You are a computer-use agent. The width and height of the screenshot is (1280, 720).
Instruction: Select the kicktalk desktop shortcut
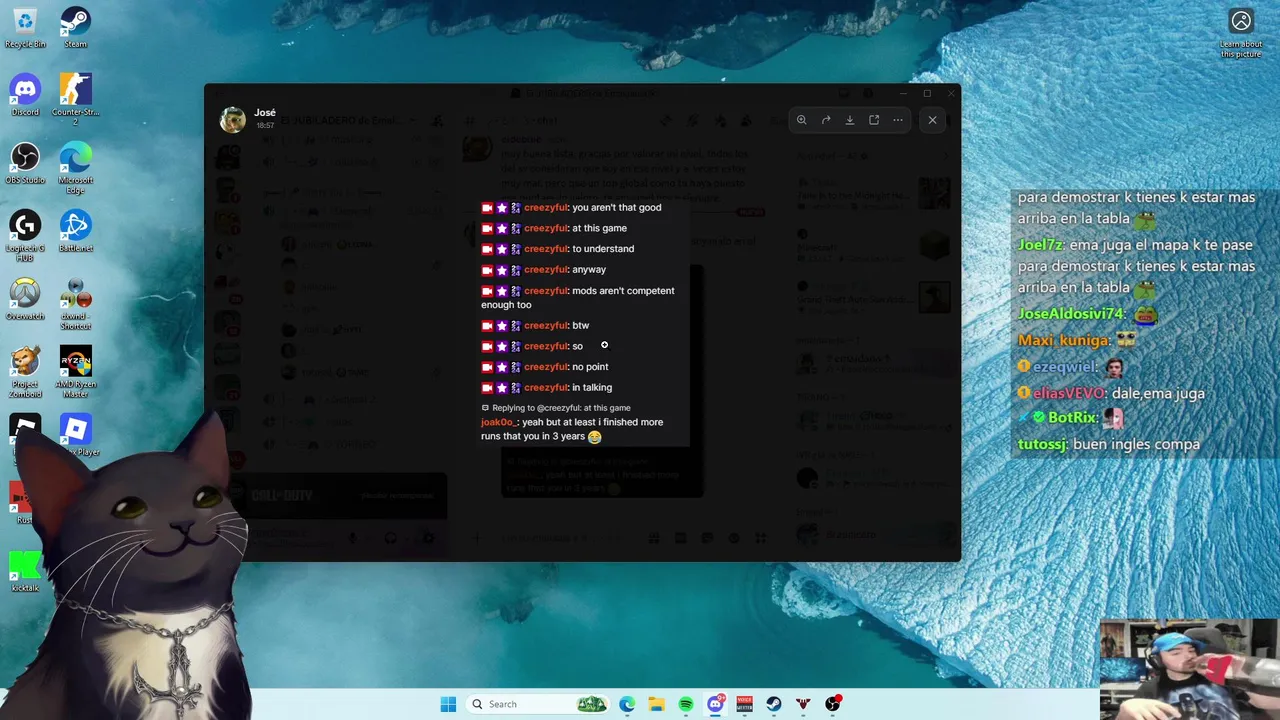click(25, 571)
